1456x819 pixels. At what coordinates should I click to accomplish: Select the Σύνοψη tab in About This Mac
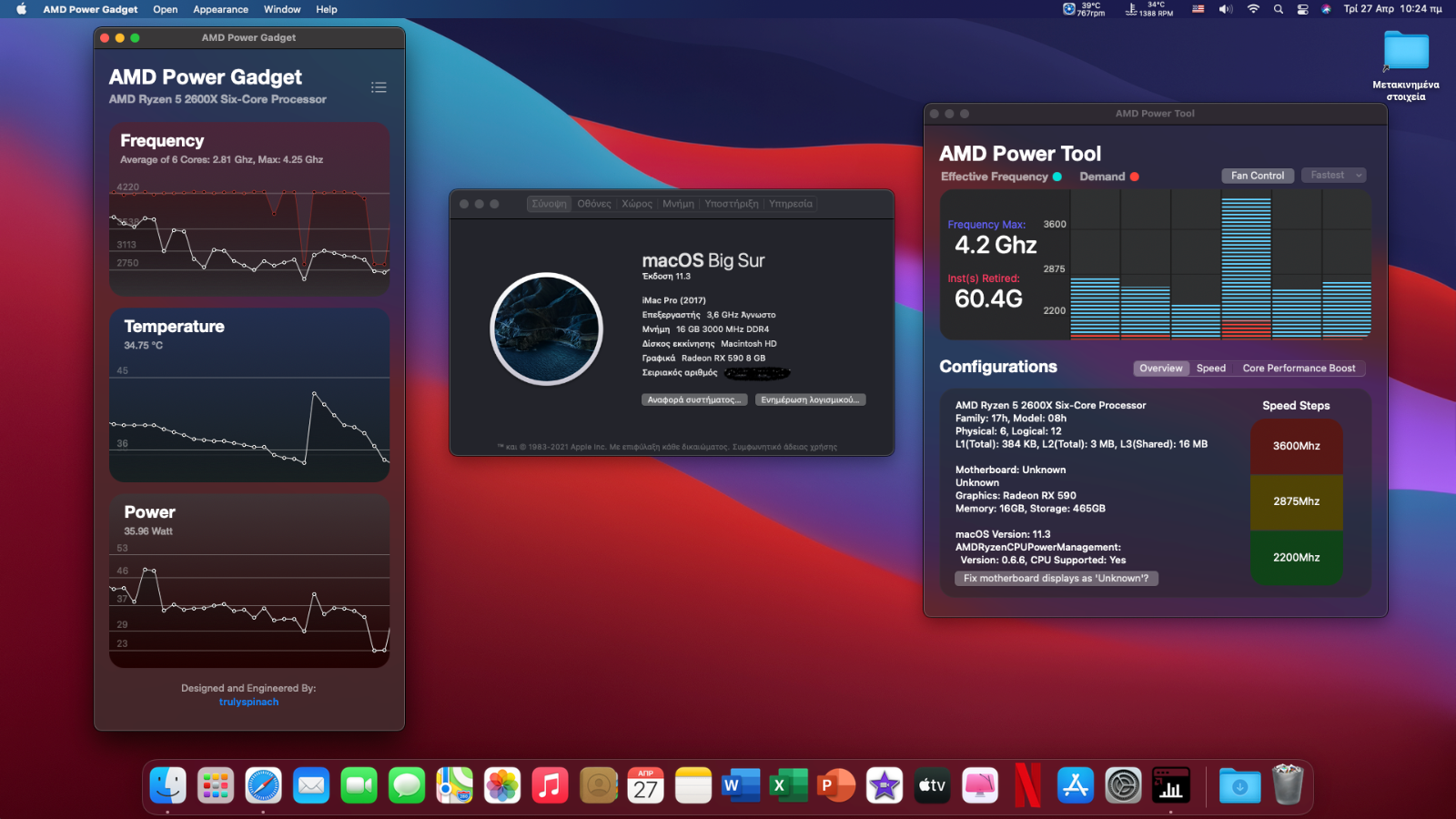[x=550, y=204]
